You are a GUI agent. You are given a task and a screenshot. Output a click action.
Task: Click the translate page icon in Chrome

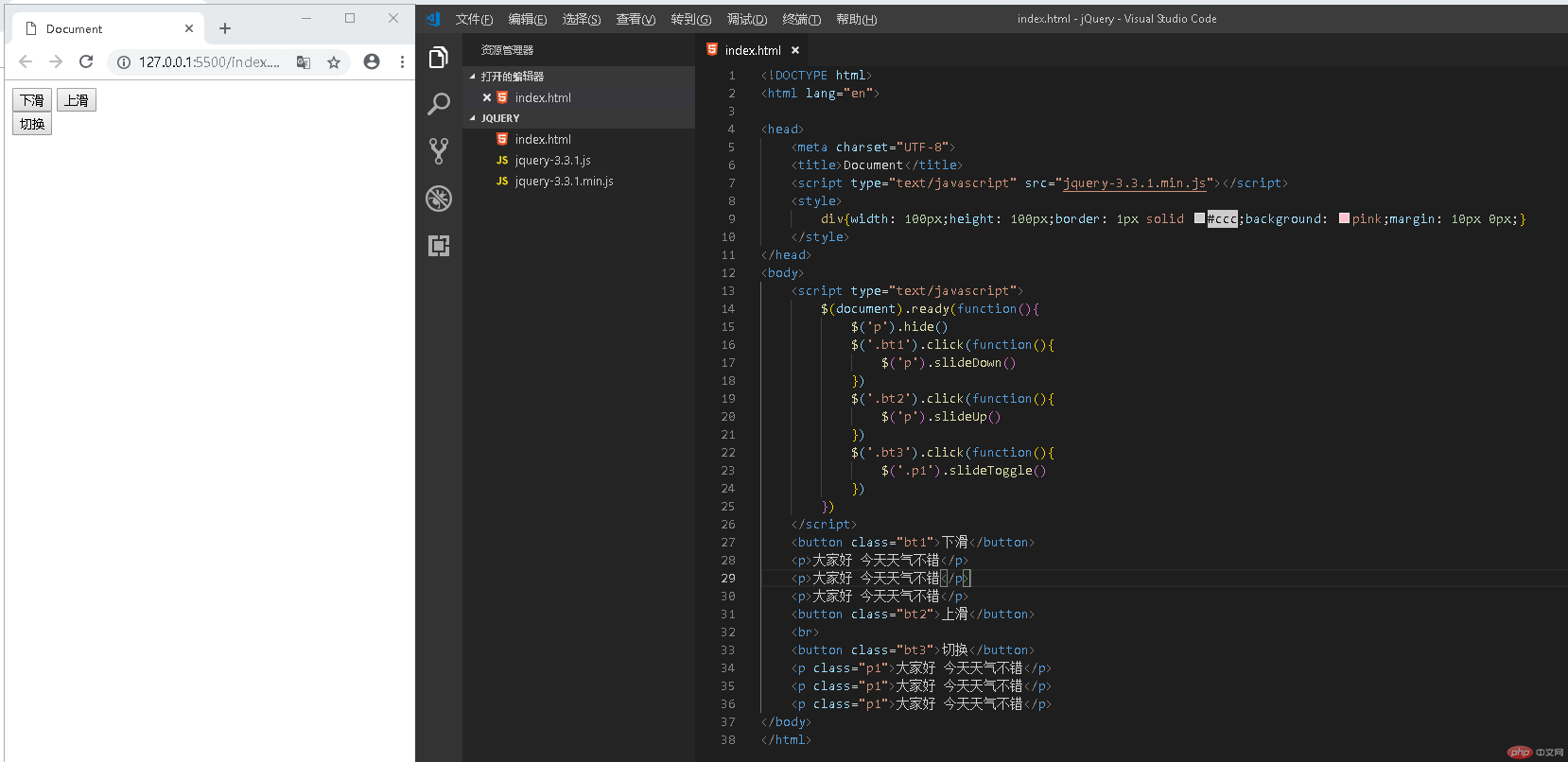[x=304, y=62]
